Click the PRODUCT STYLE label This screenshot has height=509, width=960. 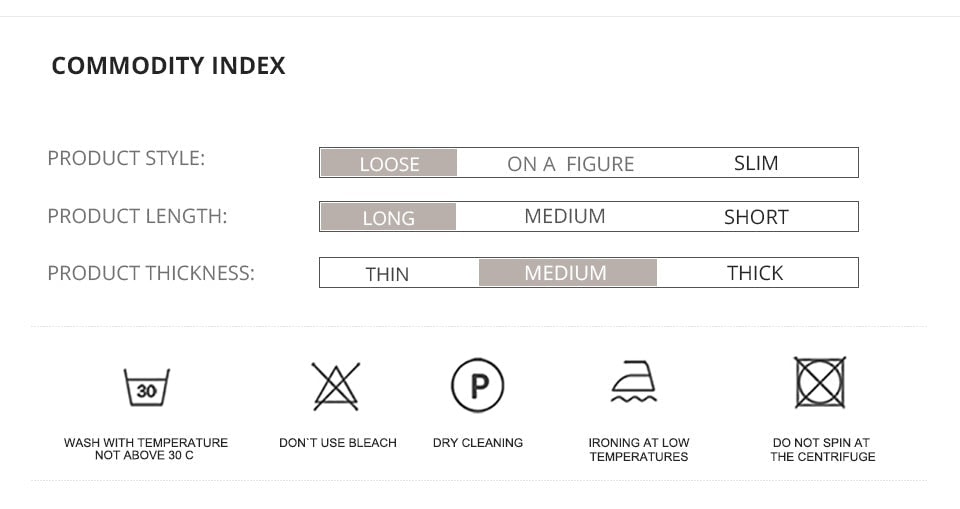(126, 158)
